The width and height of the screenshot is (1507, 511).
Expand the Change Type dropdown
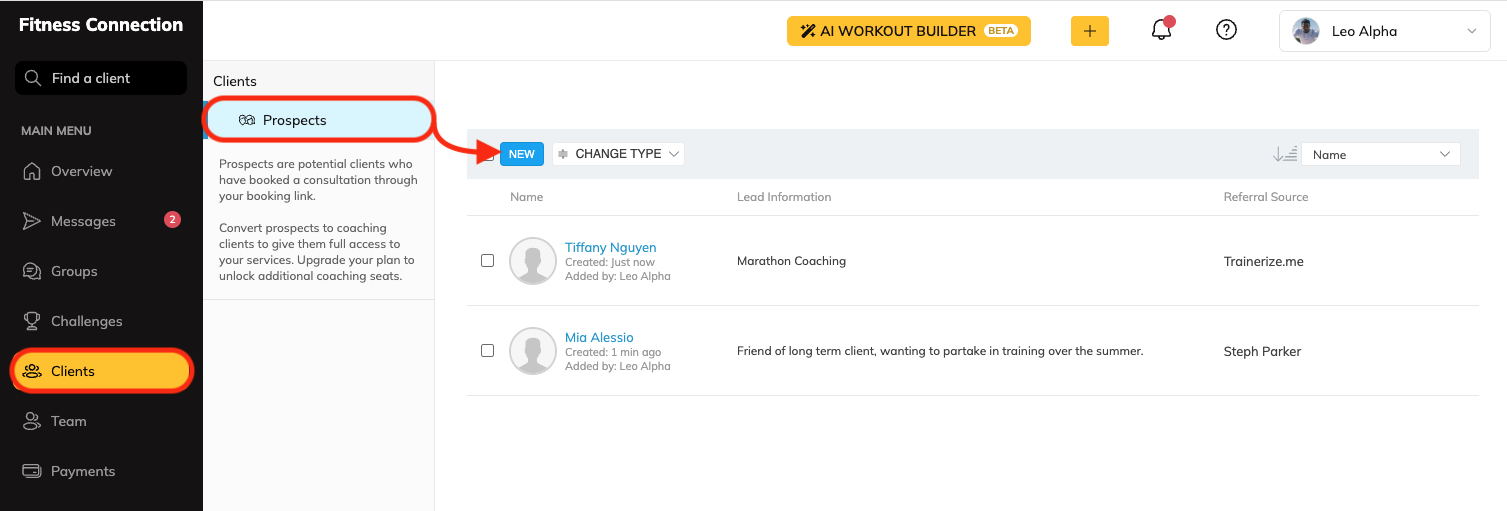tap(618, 154)
